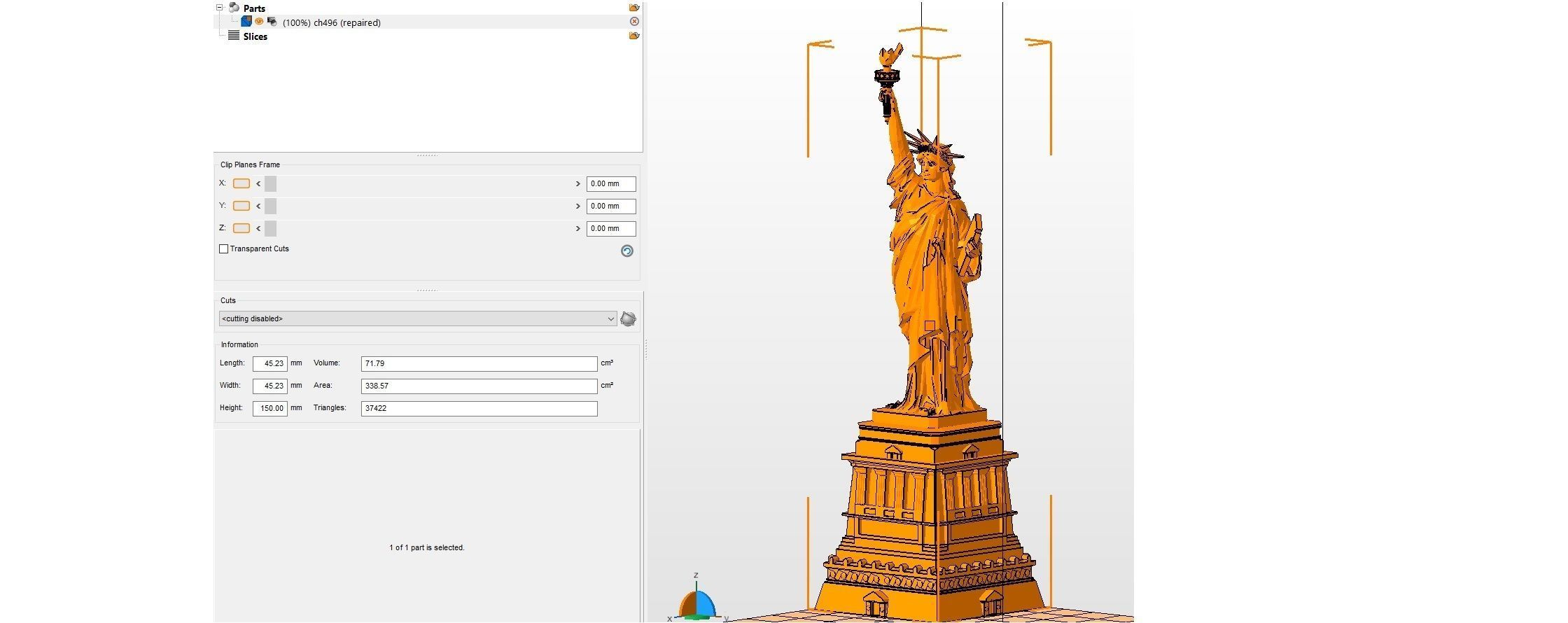Click the X clip plane value field
The height and width of the screenshot is (623, 1568).
tap(611, 184)
